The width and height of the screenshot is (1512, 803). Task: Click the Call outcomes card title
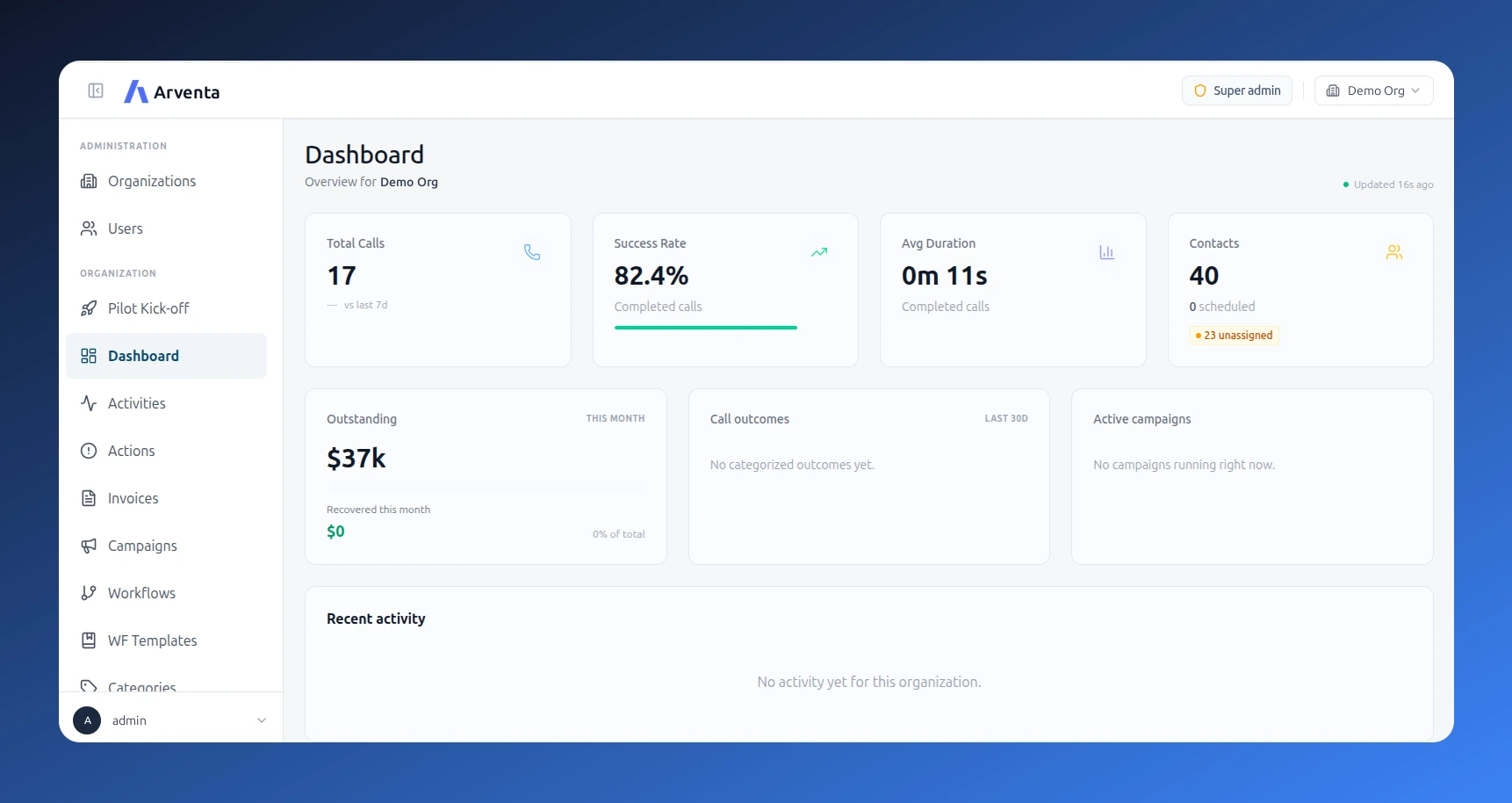pyautogui.click(x=750, y=419)
